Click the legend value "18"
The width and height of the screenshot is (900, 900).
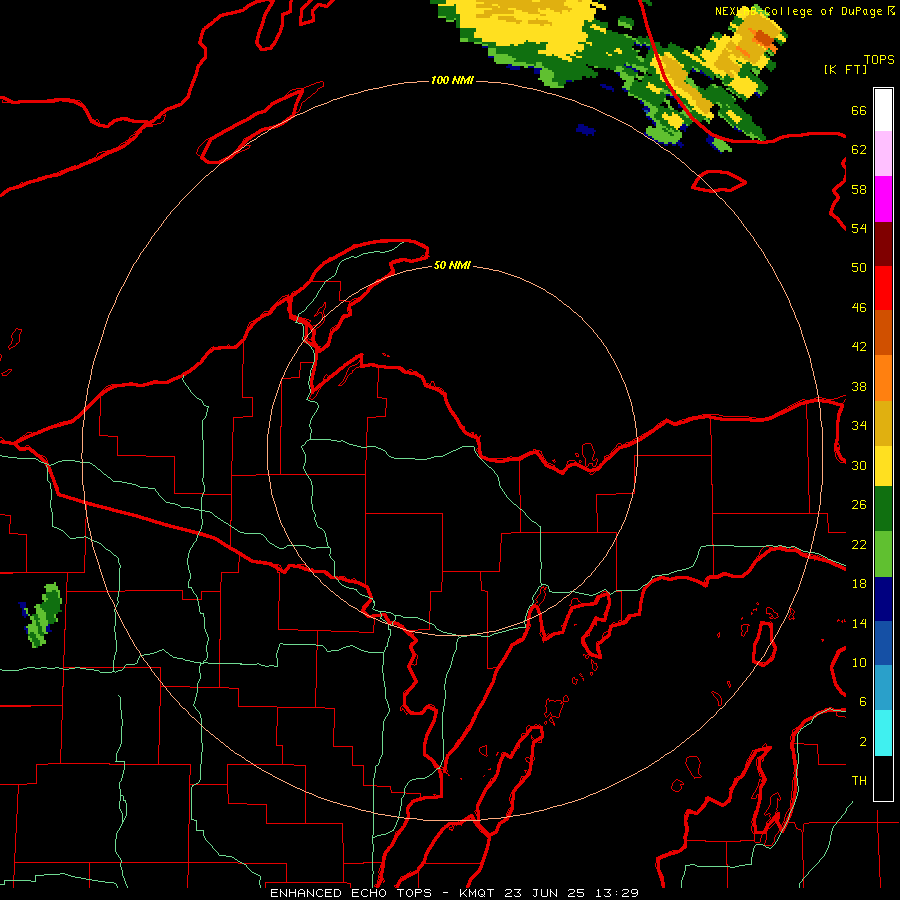click(x=859, y=584)
